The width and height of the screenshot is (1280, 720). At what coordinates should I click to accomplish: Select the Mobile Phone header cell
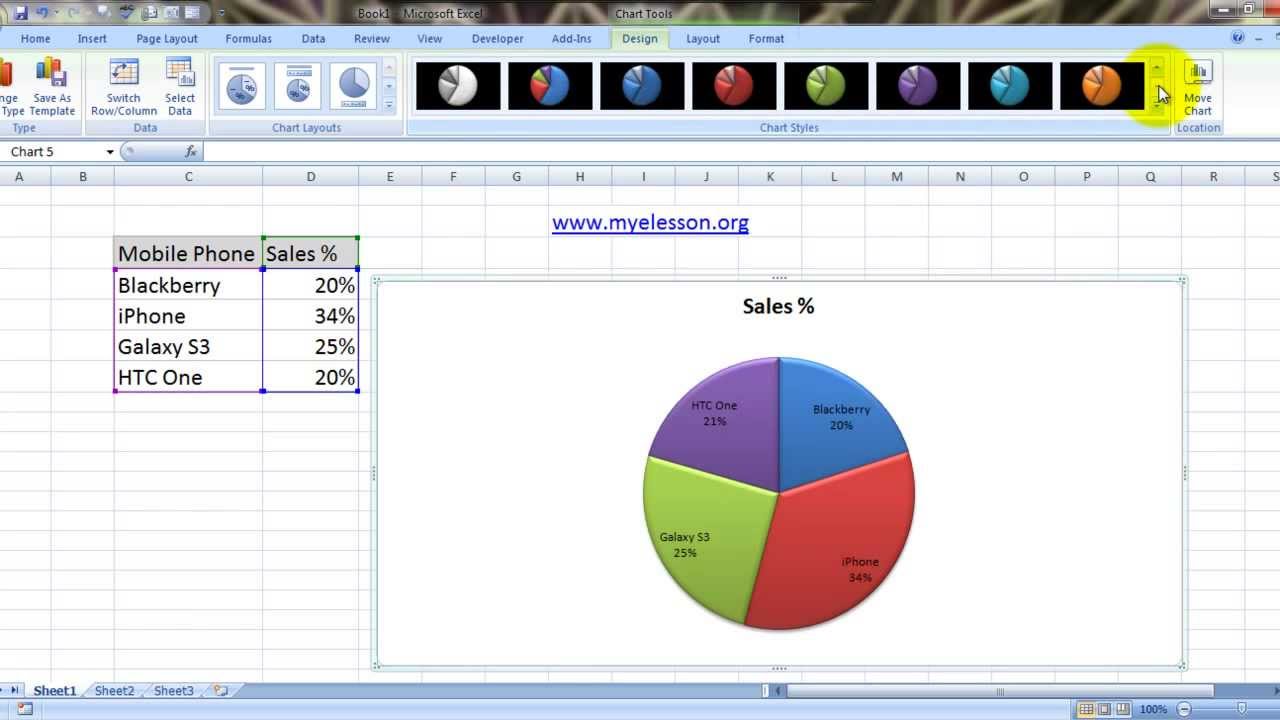point(188,253)
